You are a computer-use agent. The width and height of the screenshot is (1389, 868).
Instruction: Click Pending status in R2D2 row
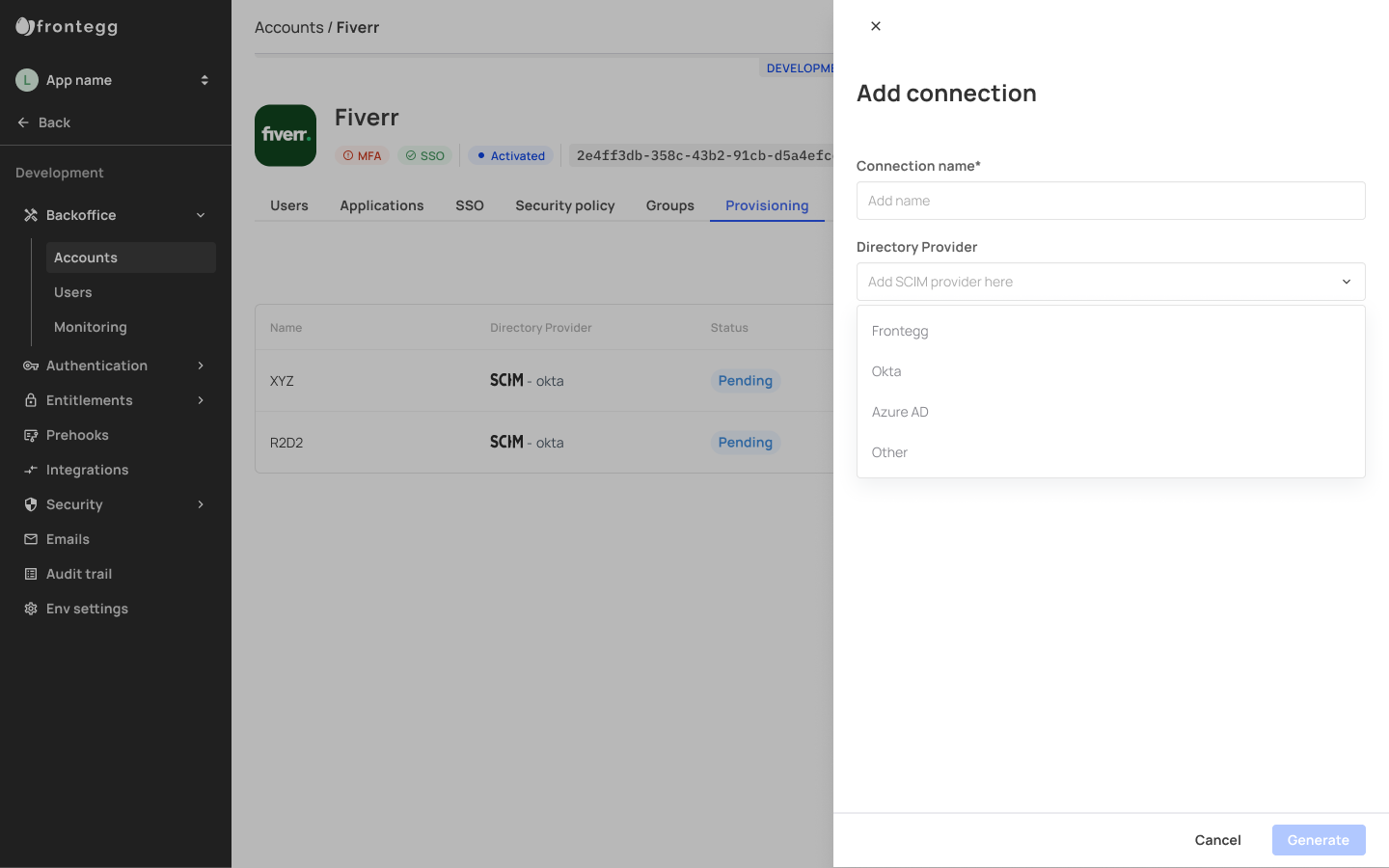coord(746,443)
